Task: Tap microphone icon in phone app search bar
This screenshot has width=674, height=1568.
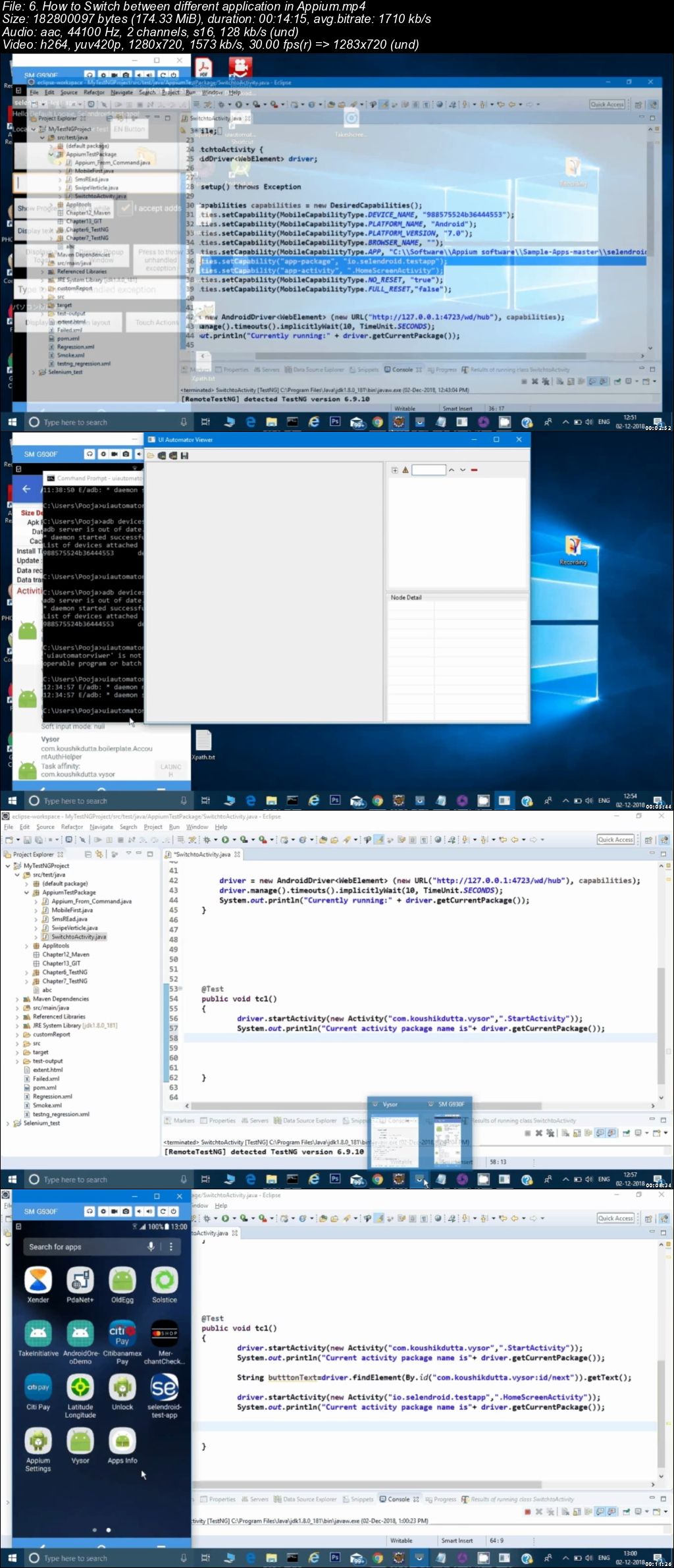Action: coord(151,1247)
